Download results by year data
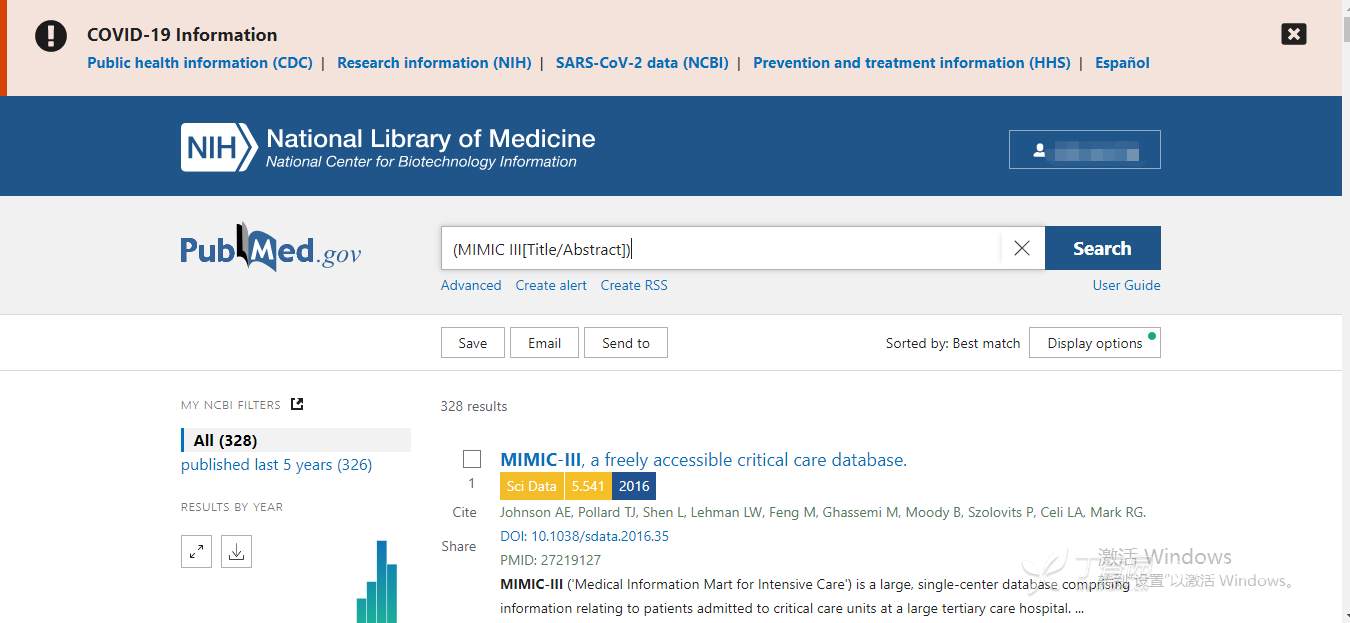 tap(236, 551)
